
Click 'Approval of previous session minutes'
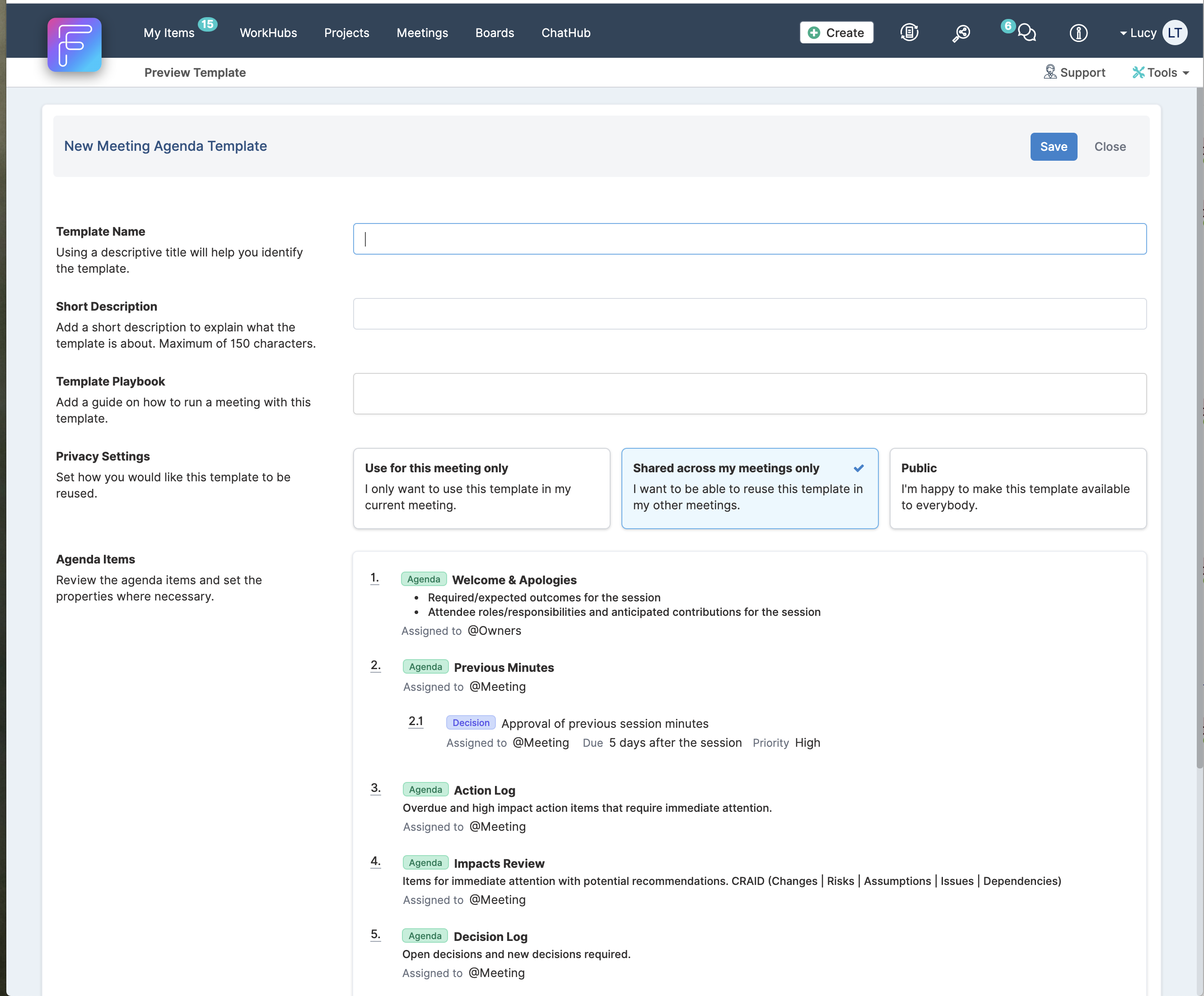(605, 724)
